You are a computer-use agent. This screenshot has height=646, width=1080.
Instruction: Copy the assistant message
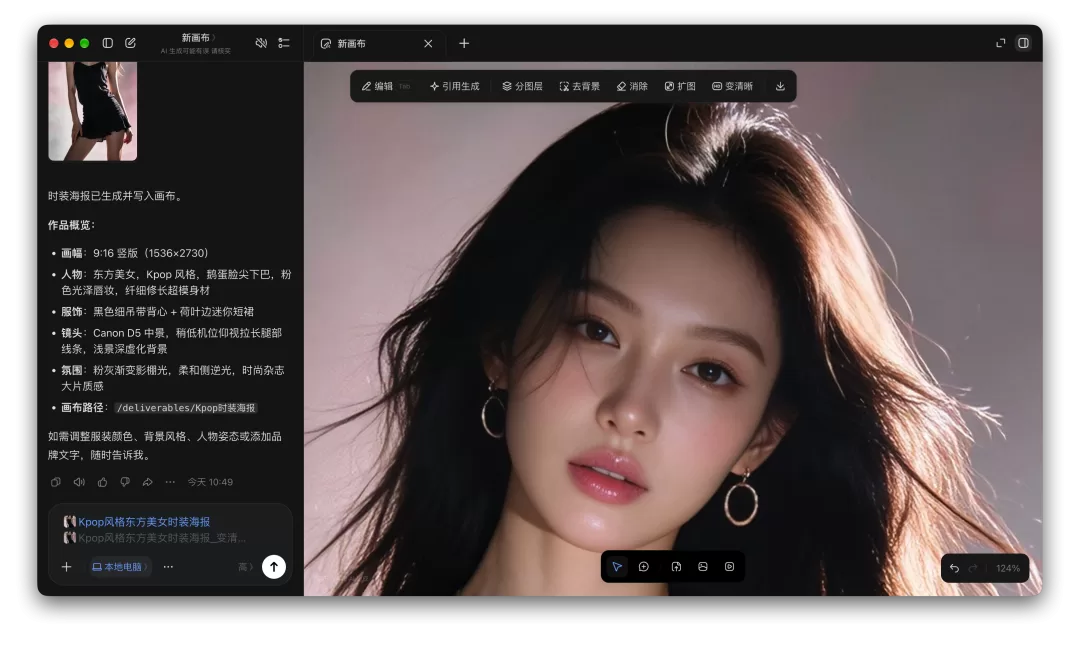[56, 482]
